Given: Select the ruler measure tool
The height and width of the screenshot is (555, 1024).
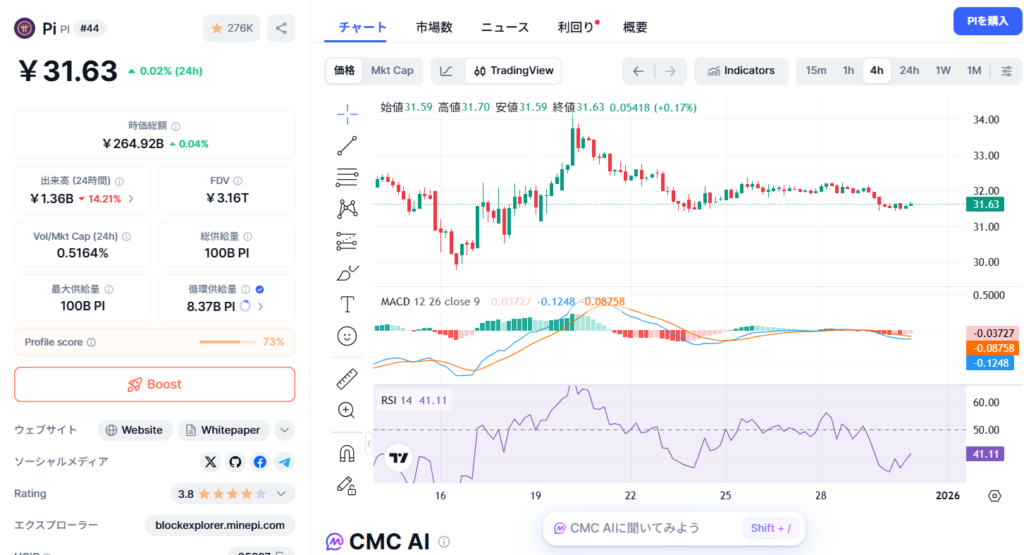Looking at the screenshot, I should tap(347, 379).
